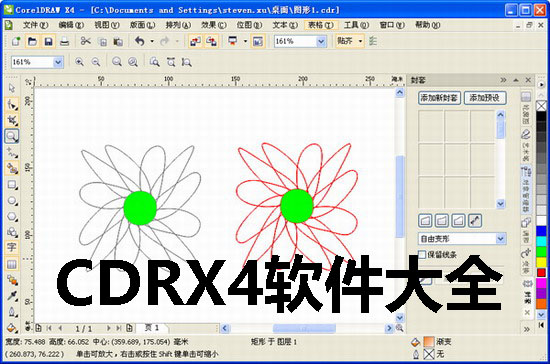Open the 自由变形 mapping mode dropdown
This screenshot has width=550, height=364.
click(x=501, y=239)
